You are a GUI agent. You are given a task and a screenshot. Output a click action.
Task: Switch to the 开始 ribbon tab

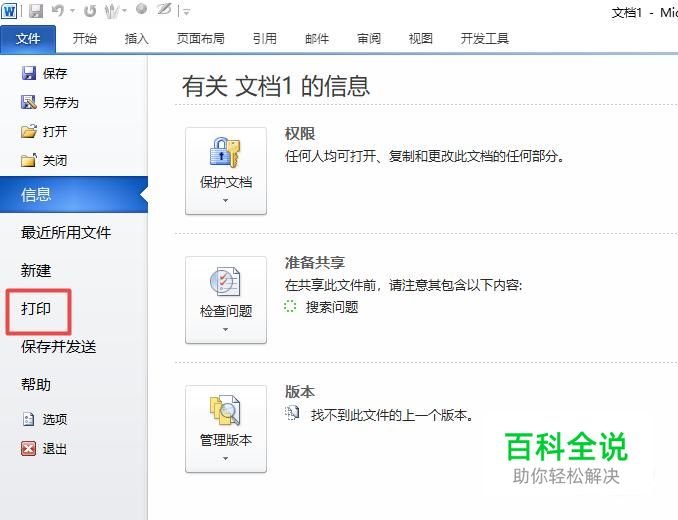point(84,39)
